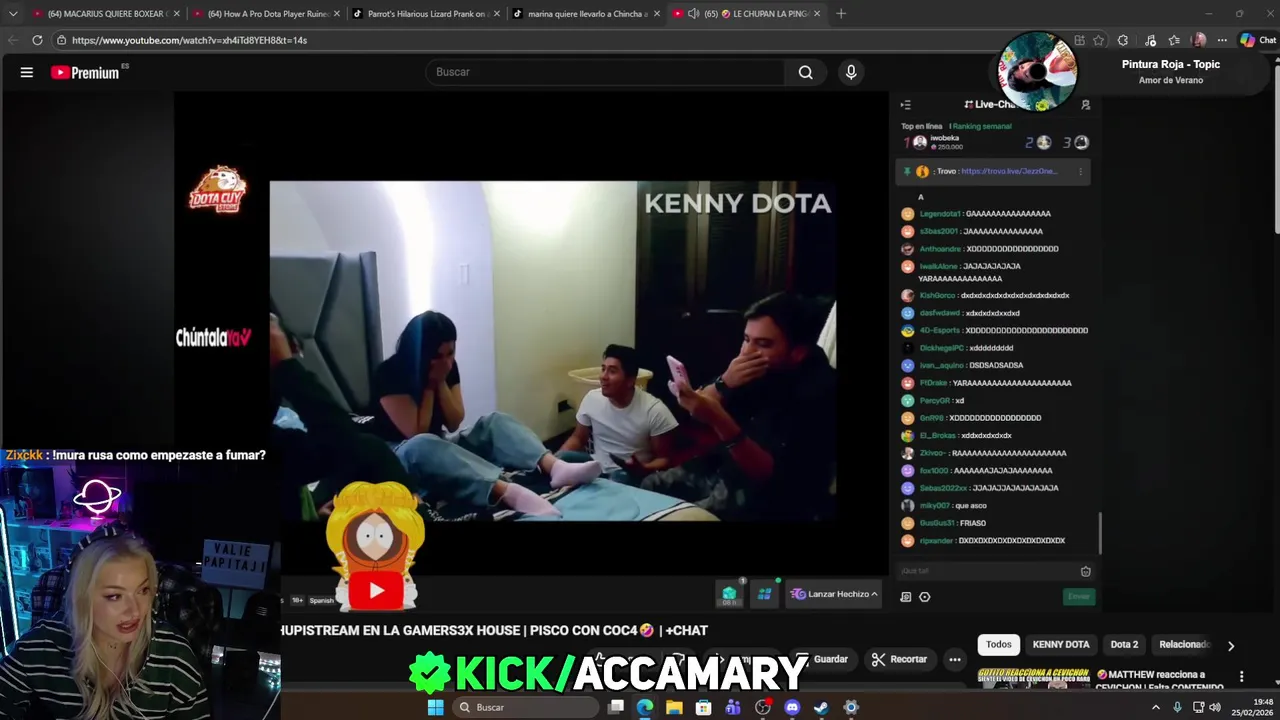Show more filter chips with right arrow
Viewport: 1280px width, 720px height.
(1230, 645)
